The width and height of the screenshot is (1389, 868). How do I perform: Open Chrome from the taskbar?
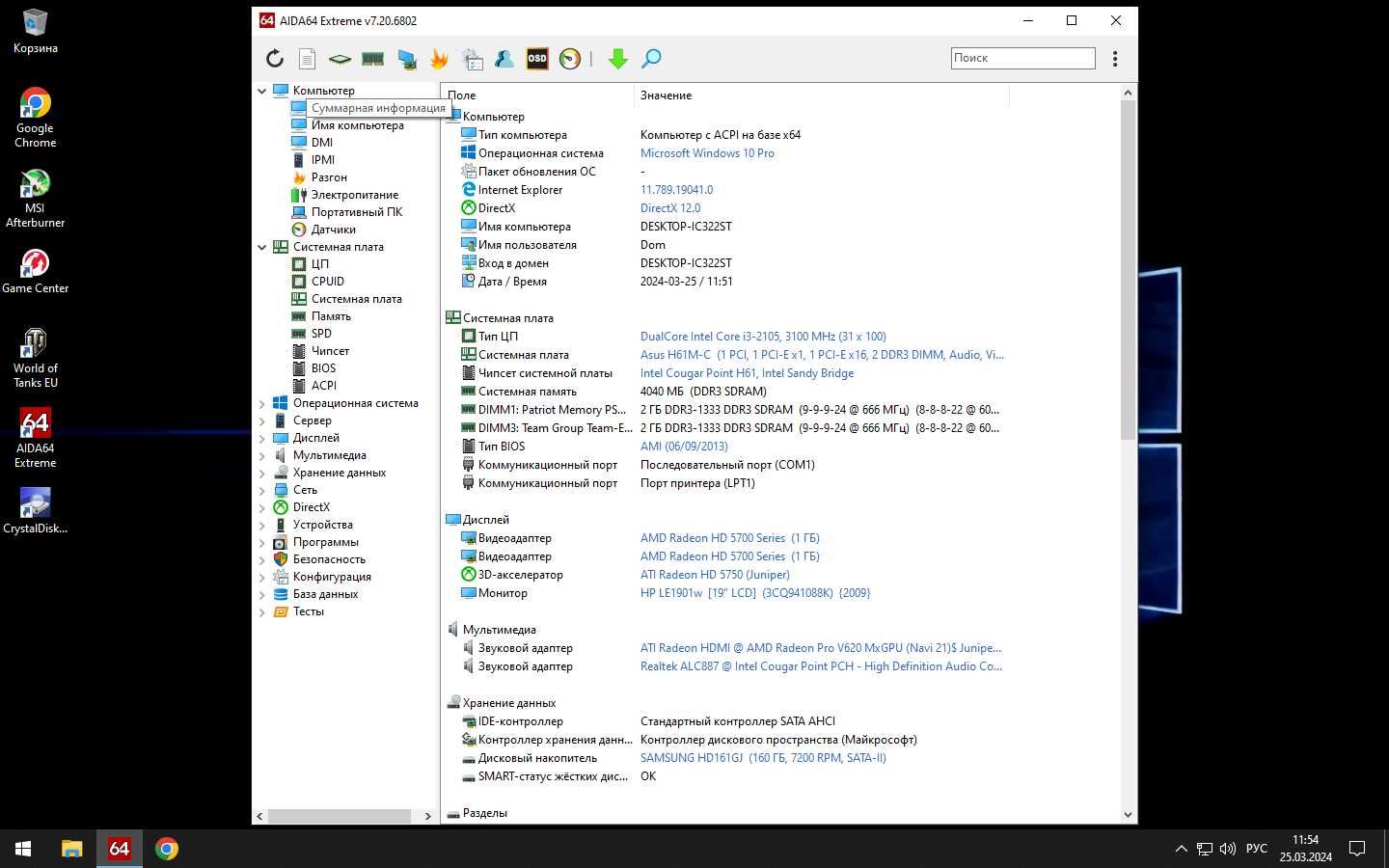tap(167, 849)
